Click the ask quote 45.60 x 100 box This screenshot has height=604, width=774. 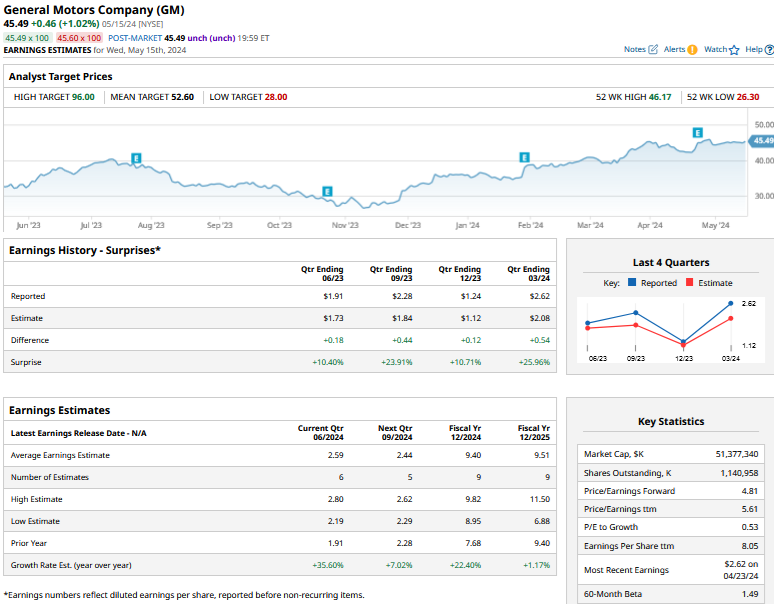80,37
